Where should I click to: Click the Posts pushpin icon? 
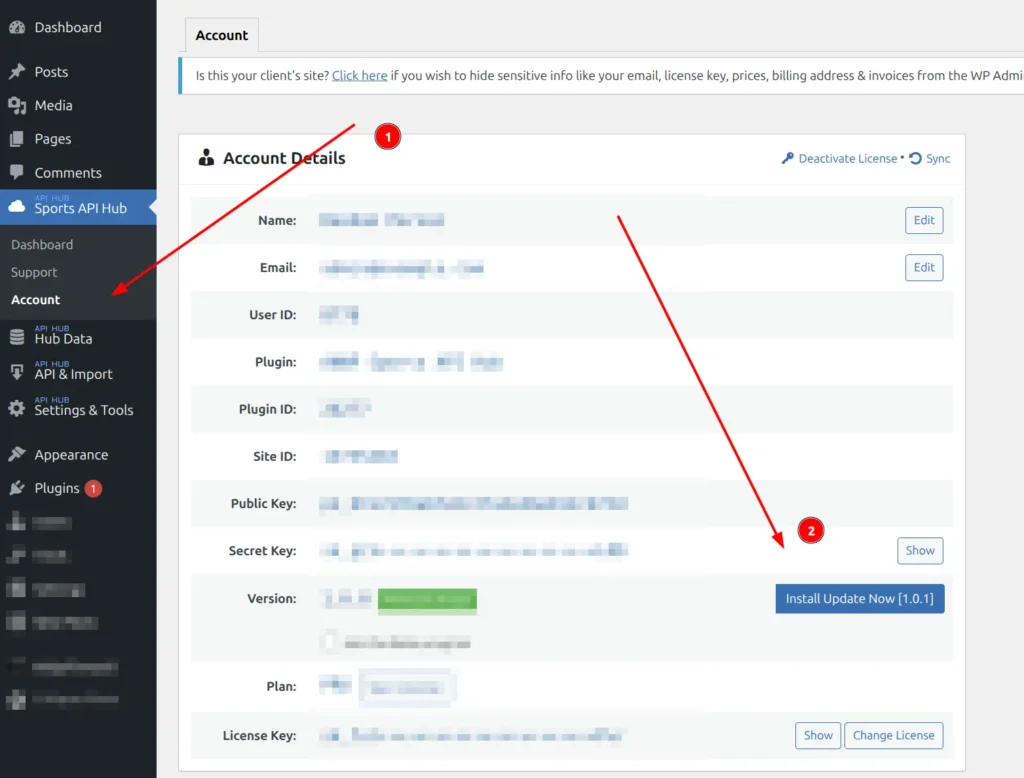[x=17, y=71]
